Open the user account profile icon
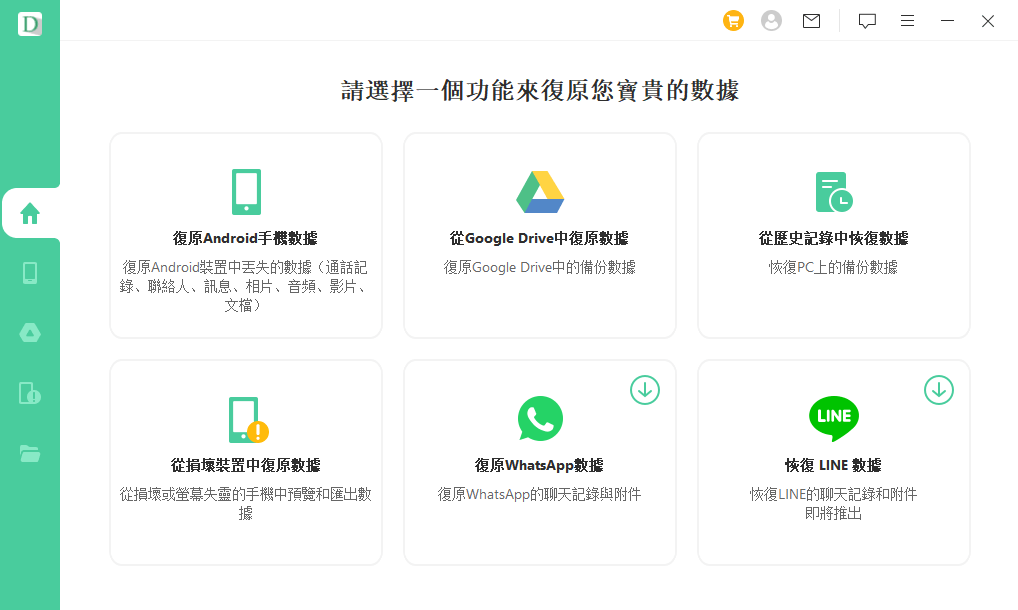 (771, 21)
